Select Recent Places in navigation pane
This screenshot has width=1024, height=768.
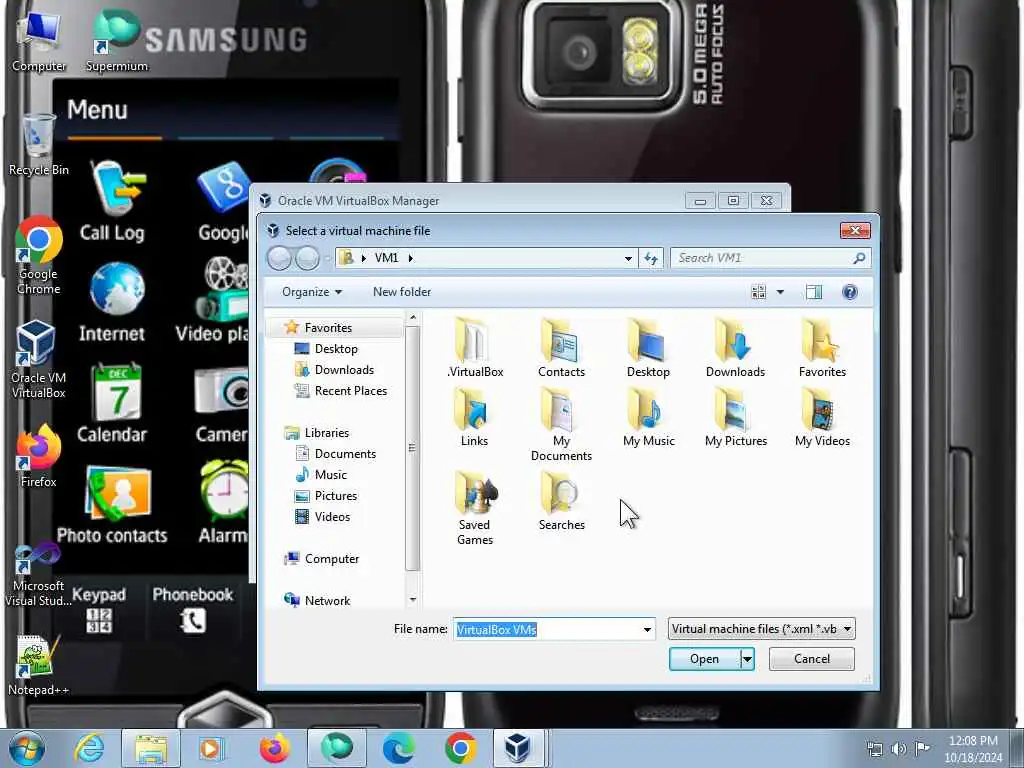351,391
